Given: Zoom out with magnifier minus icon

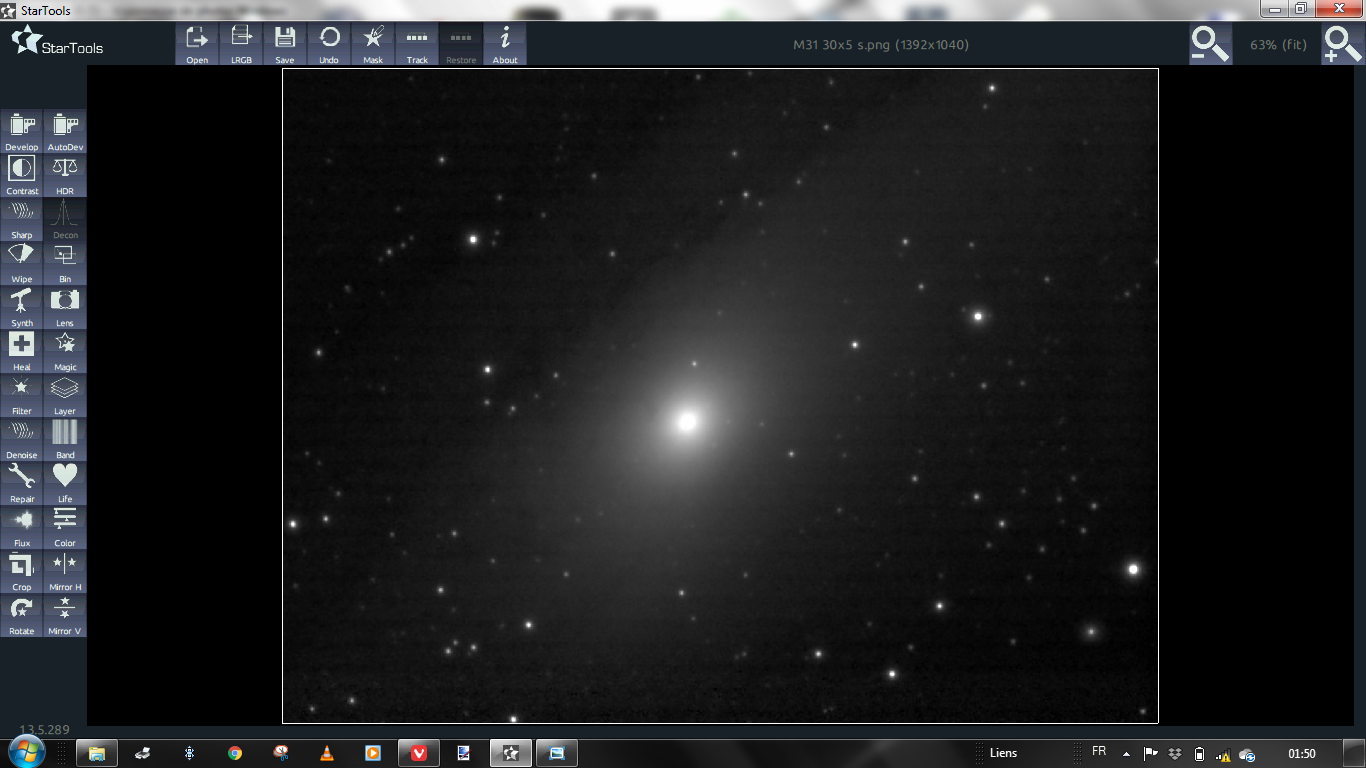Looking at the screenshot, I should point(1210,45).
